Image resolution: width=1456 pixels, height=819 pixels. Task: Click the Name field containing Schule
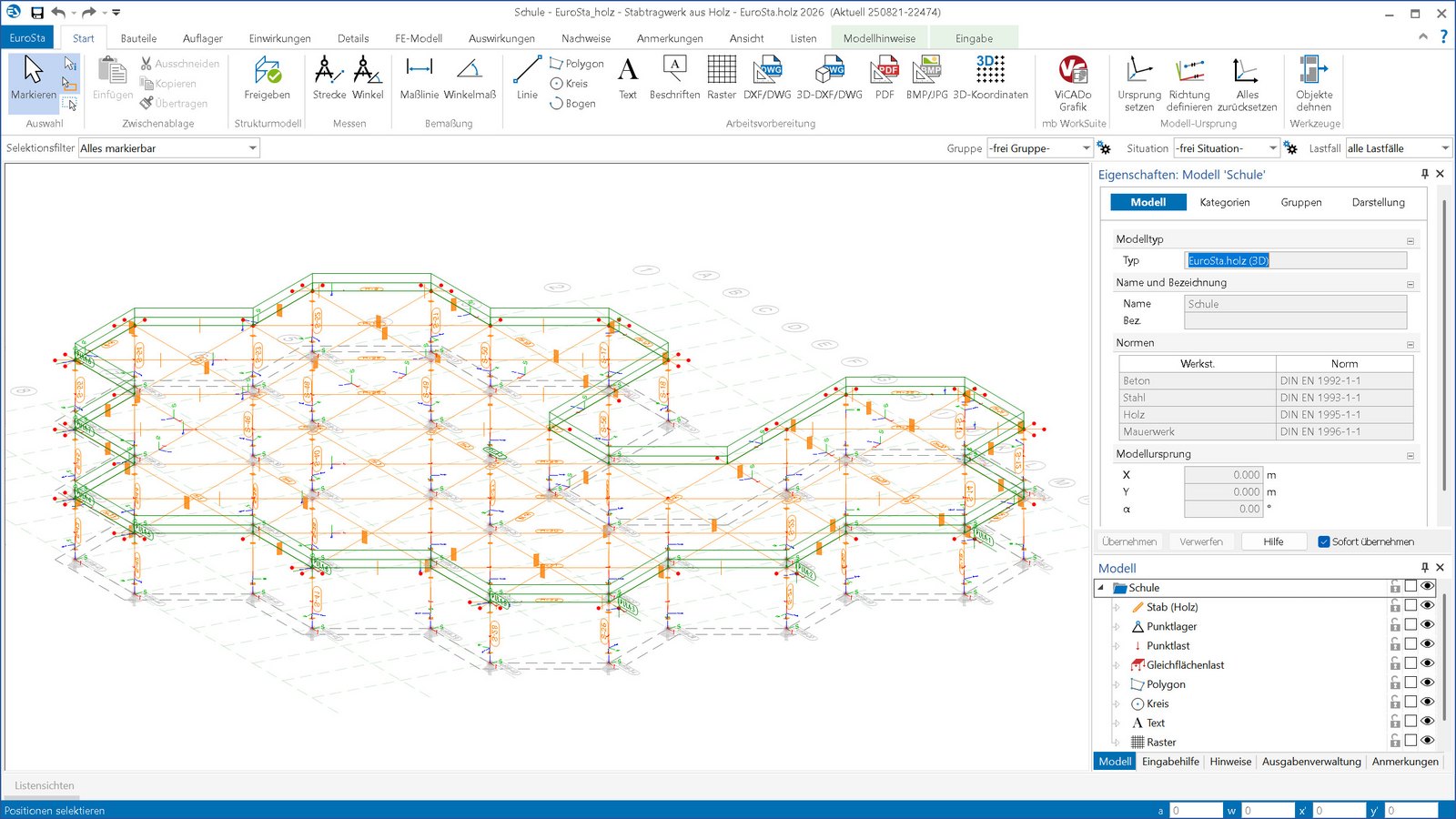click(x=1294, y=304)
